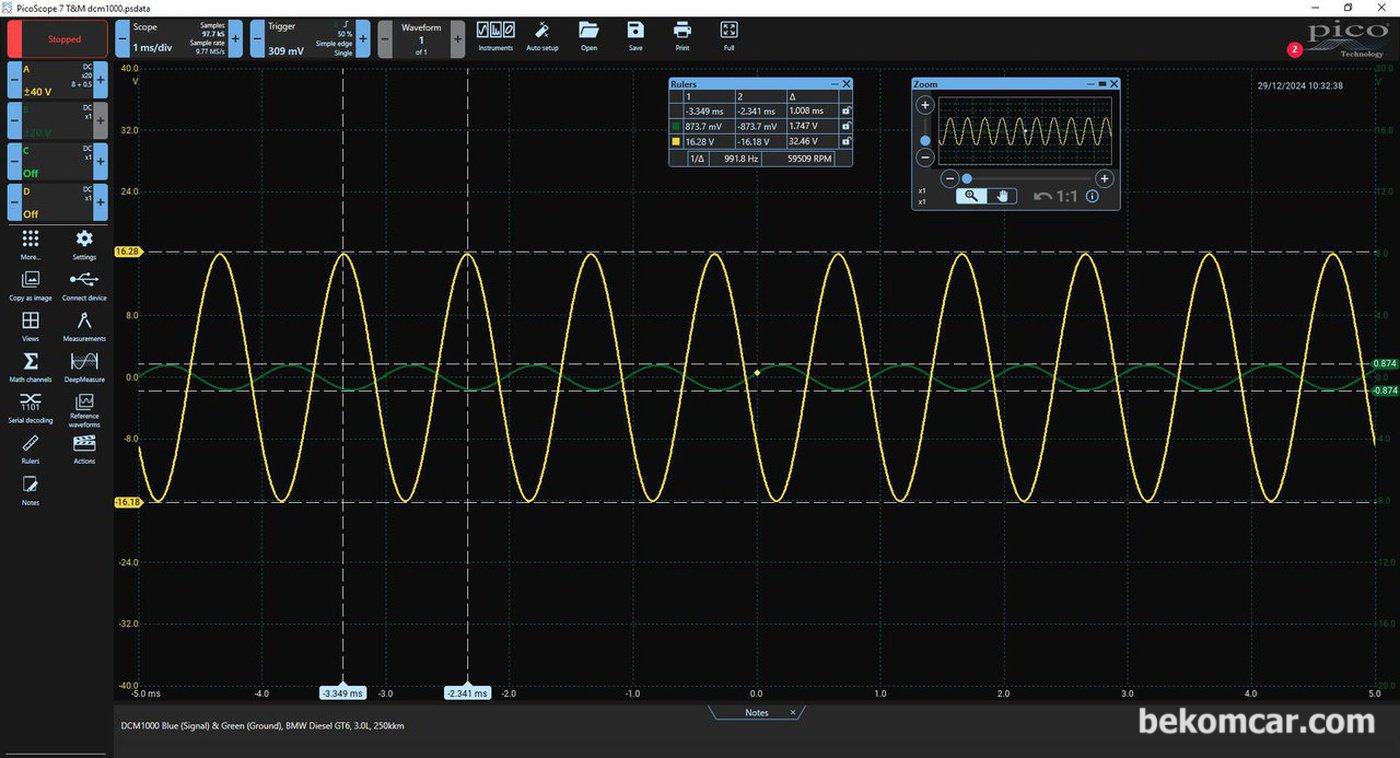Close the Notes tab

pyautogui.click(x=793, y=713)
